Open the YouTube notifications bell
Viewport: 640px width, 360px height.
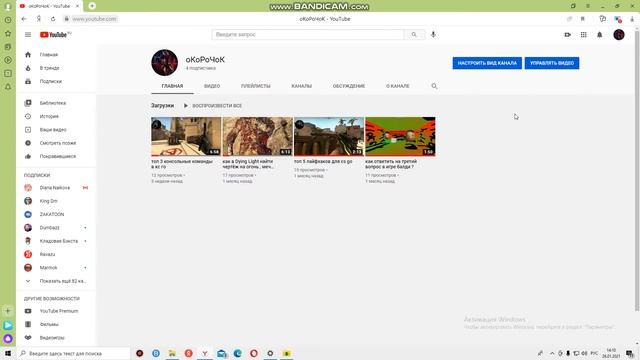pos(600,35)
